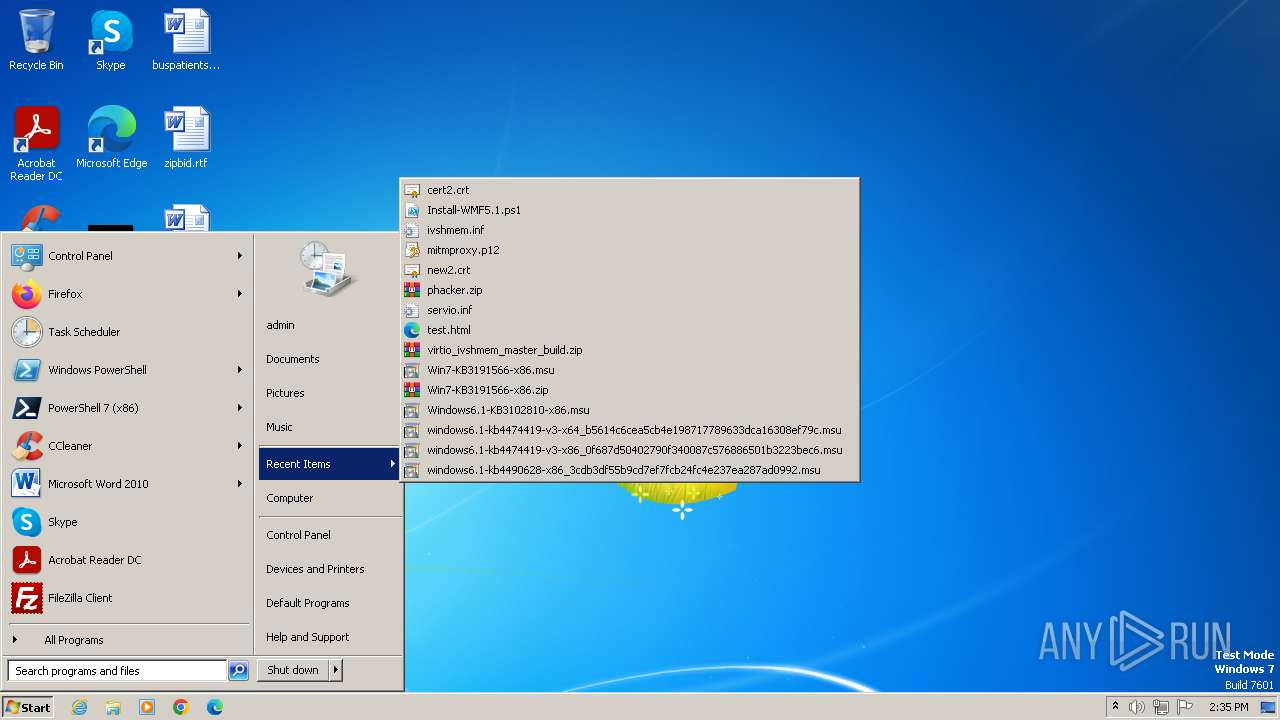The image size is (1280, 720).
Task: Click the taskbar clock showing 2:35 PM
Action: 1229,707
